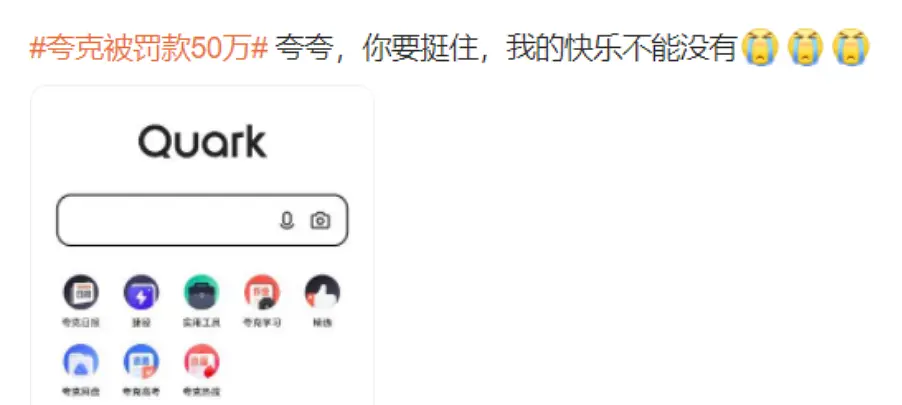This screenshot has height=405, width=902.
Task: Open the blue 夸克网盘 cloud drive icon
Action: point(81,361)
